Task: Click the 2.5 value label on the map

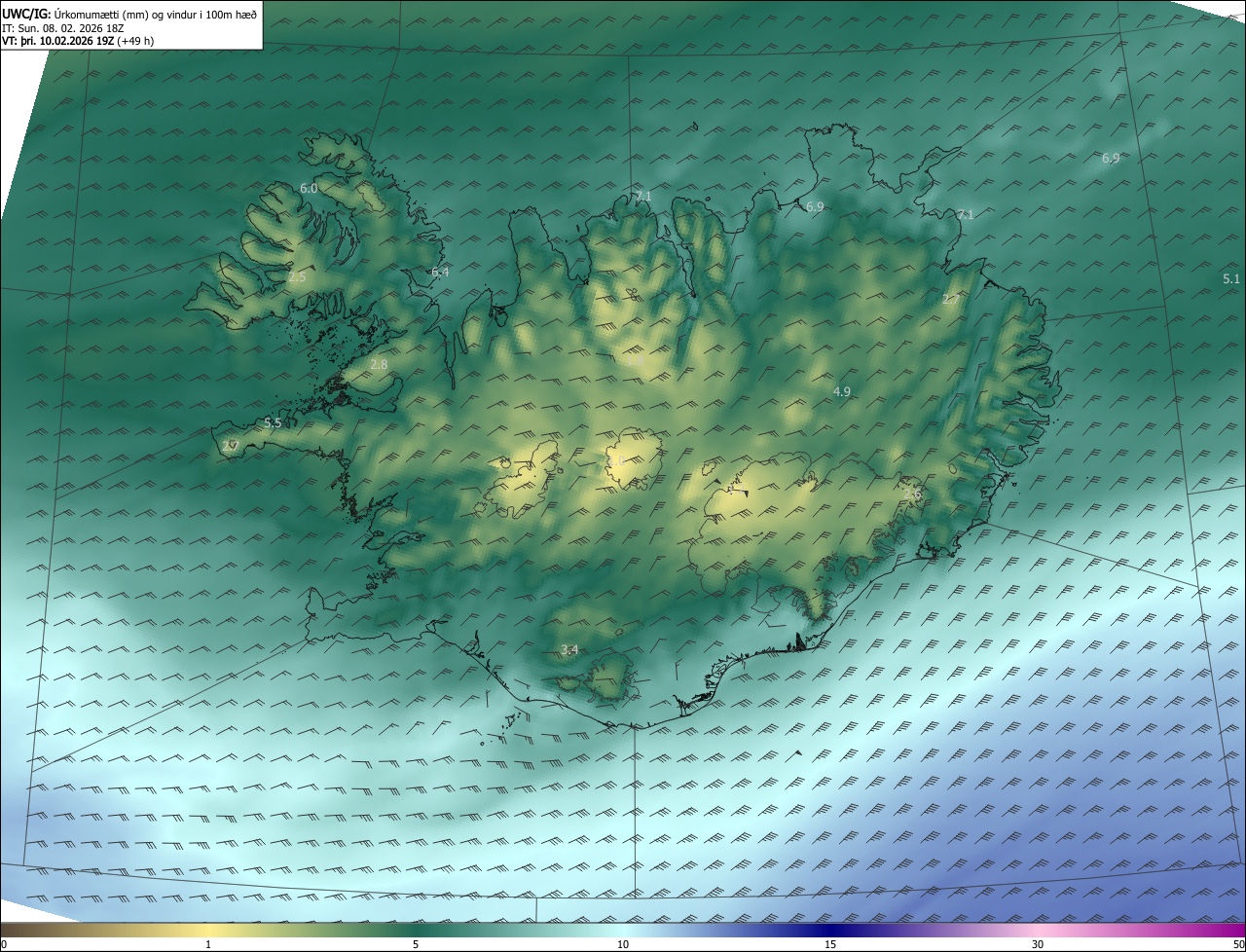Action: [297, 277]
